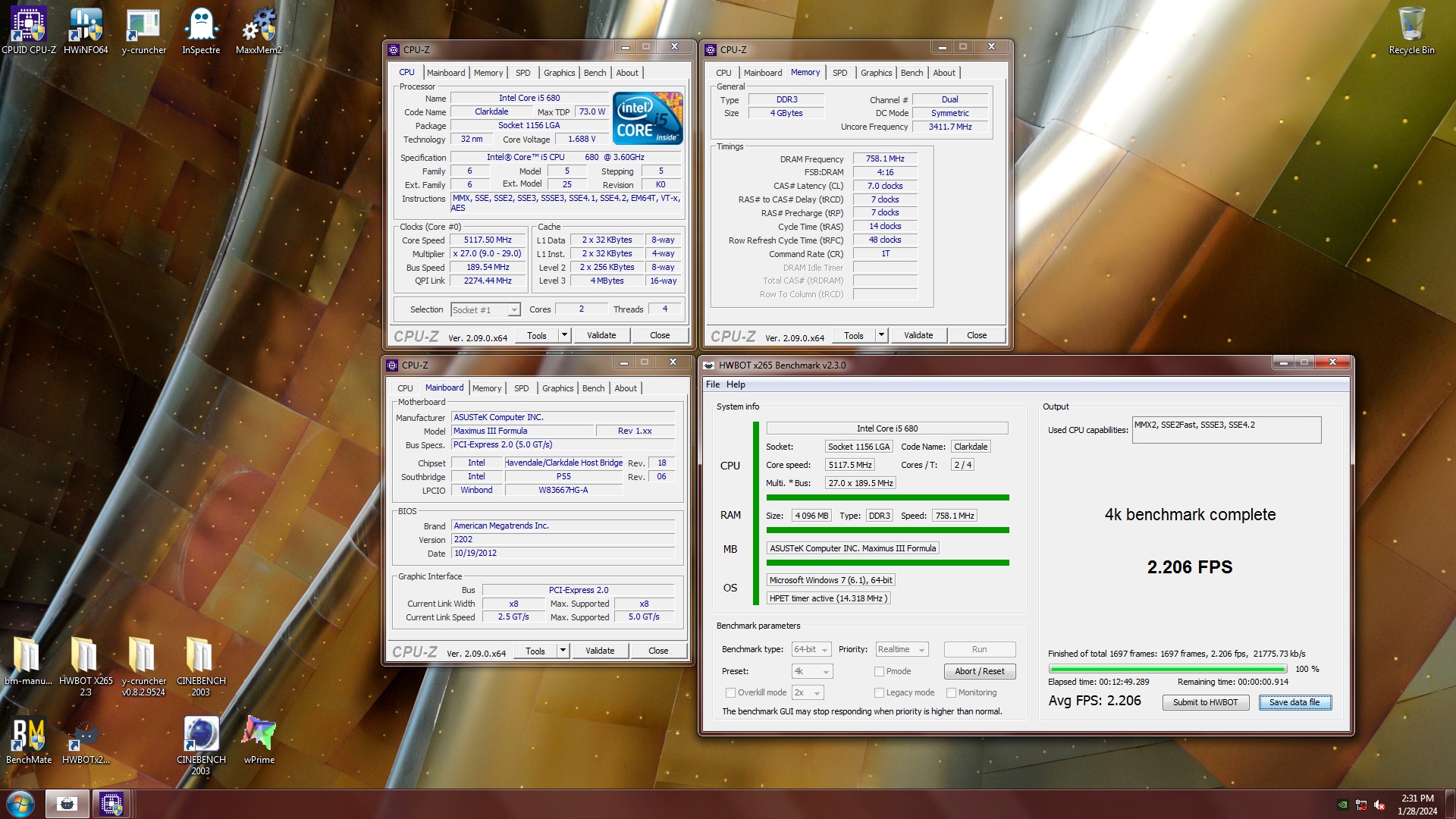
Task: Open Tools dropdown arrow in Mainboard window
Action: (x=563, y=651)
